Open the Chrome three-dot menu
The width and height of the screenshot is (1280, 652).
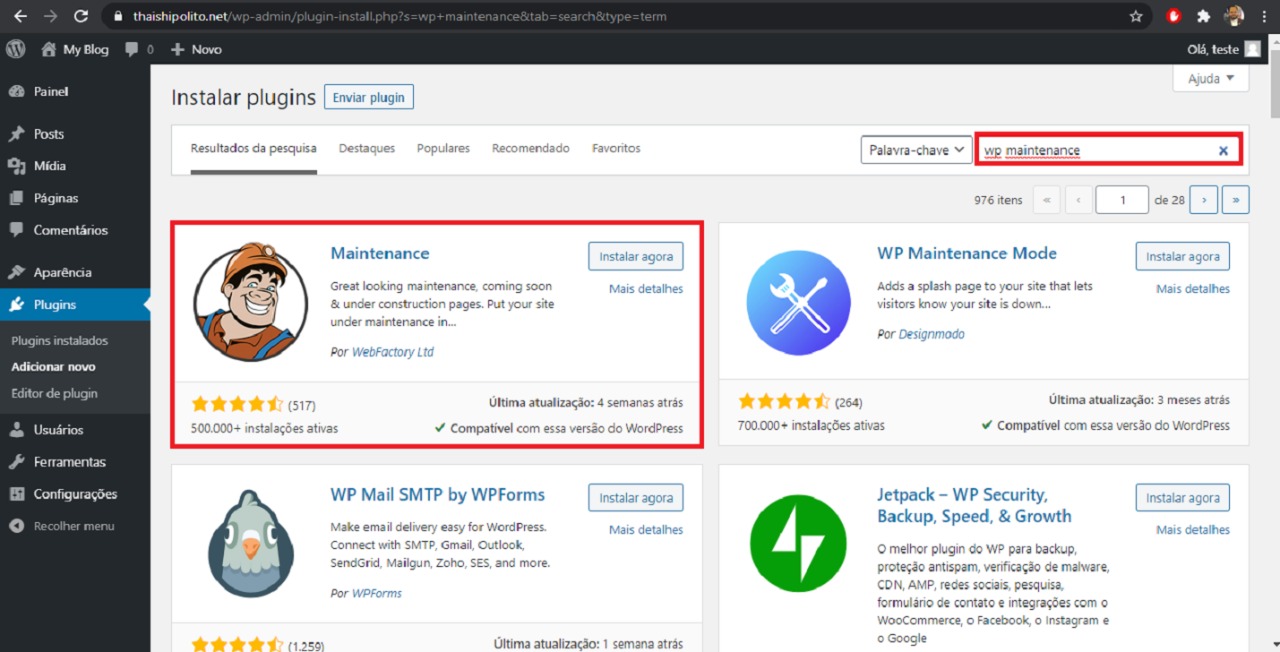[1264, 16]
